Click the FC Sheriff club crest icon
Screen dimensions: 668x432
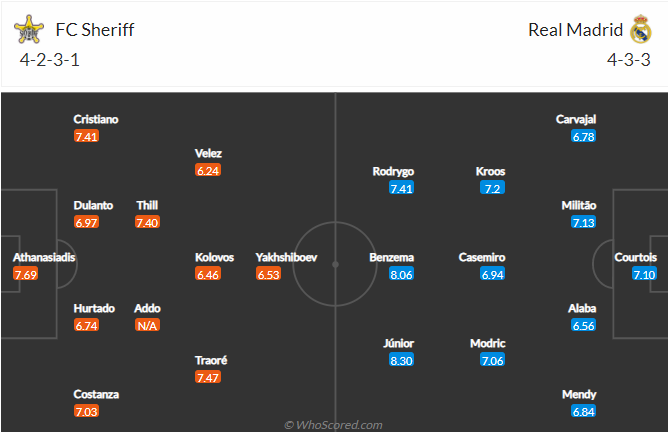tap(29, 29)
